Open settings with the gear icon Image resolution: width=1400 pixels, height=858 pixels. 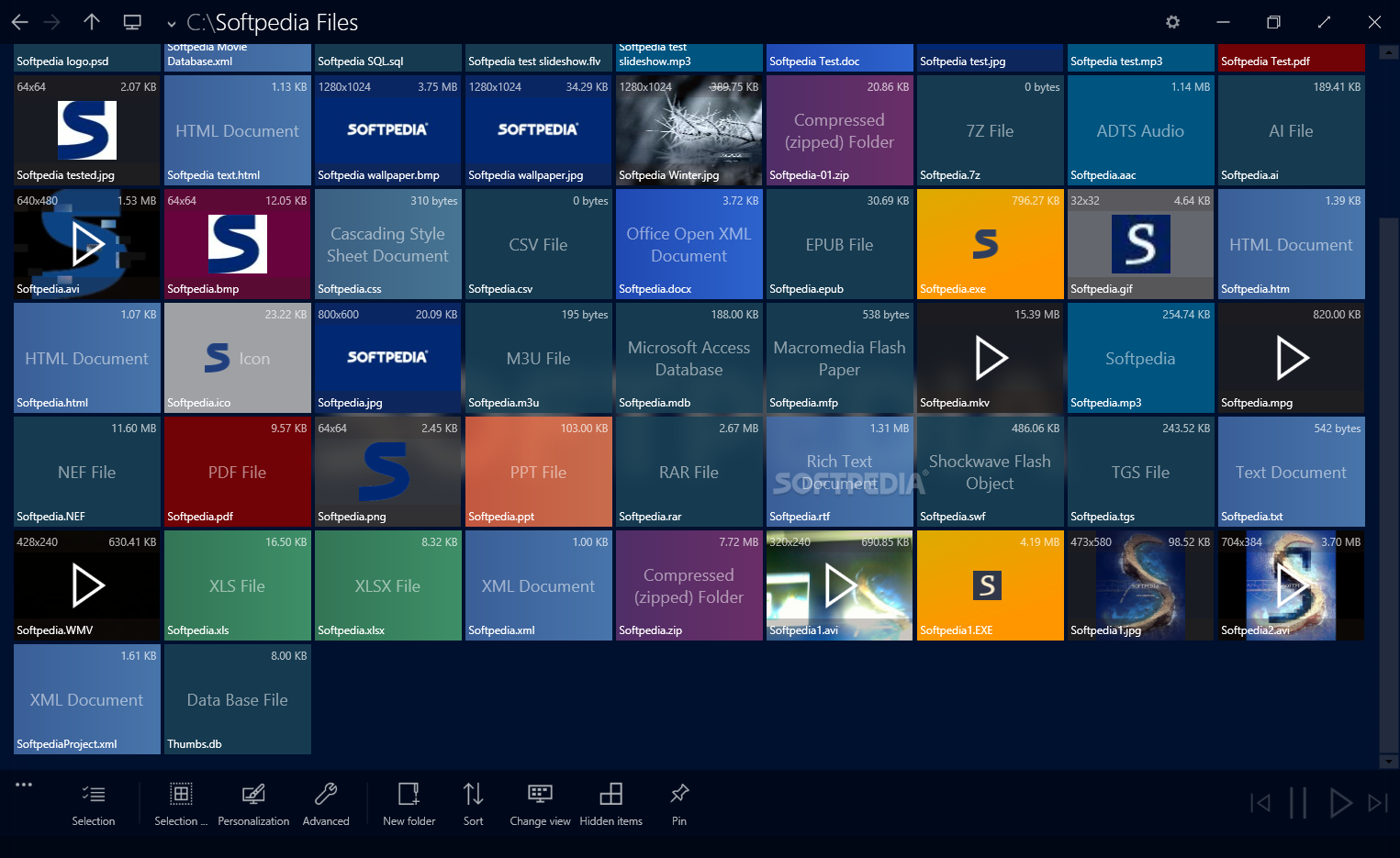click(1172, 22)
